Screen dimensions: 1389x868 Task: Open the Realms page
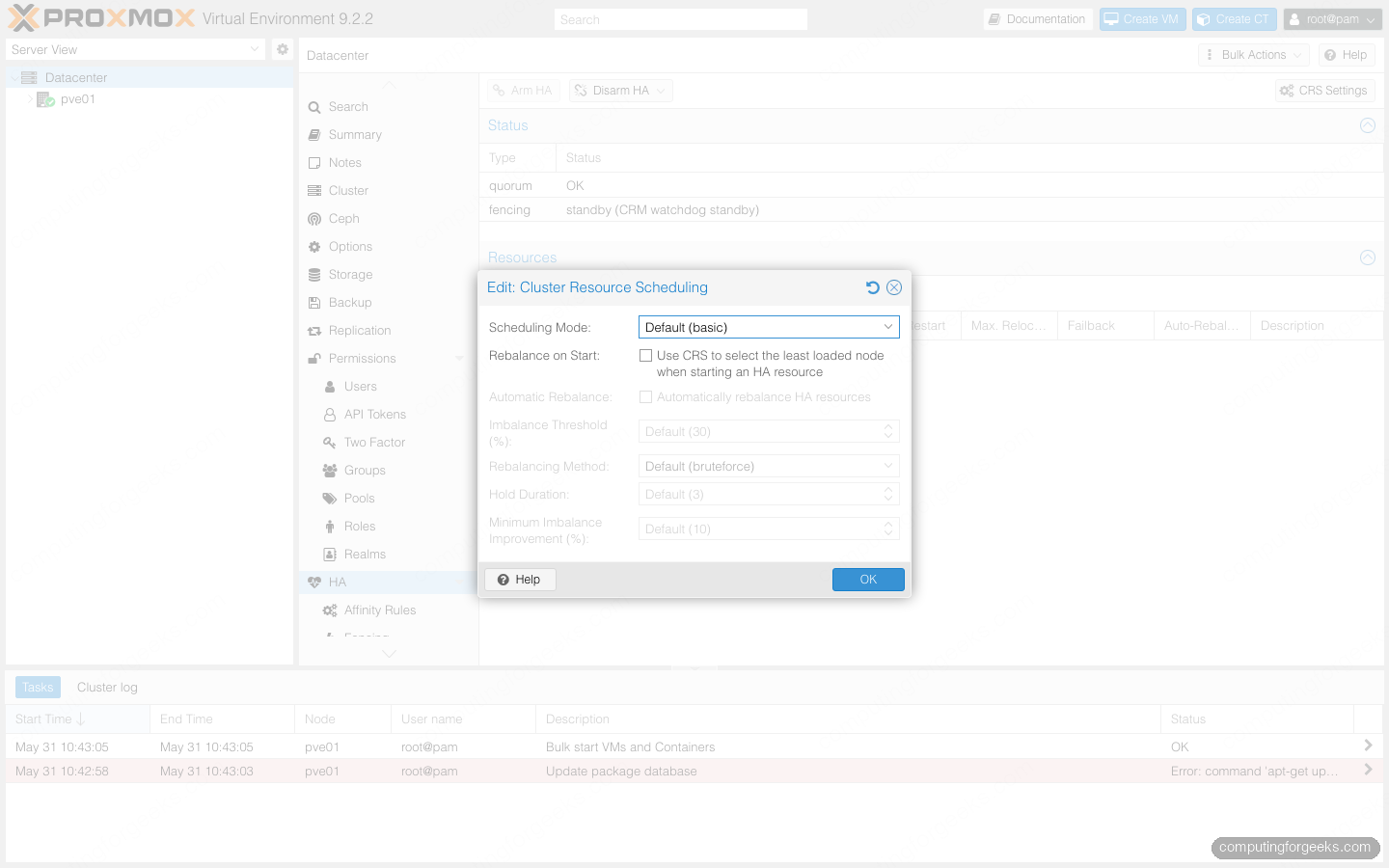click(365, 554)
